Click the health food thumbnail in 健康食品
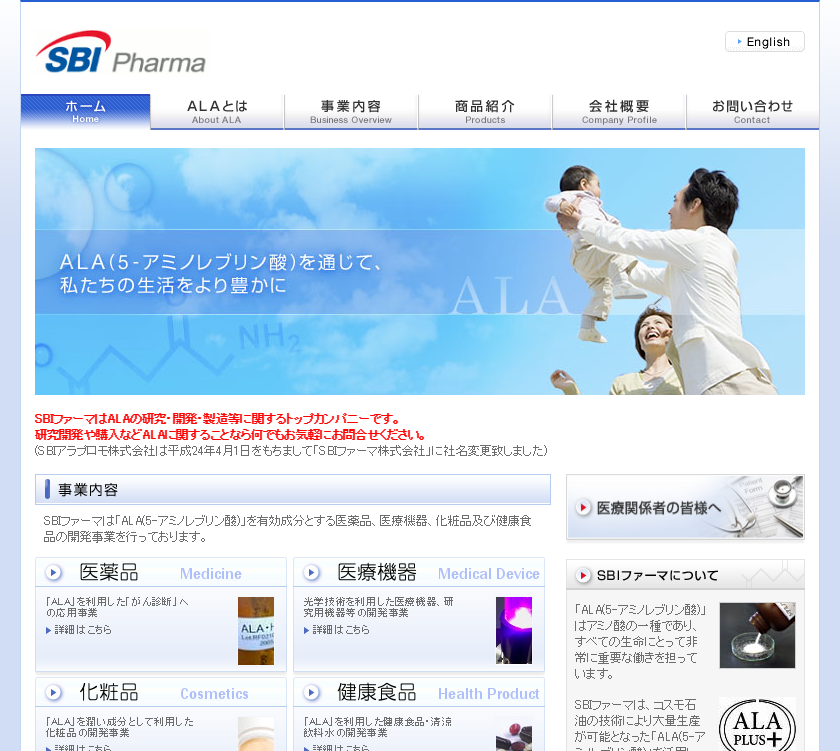The width and height of the screenshot is (840, 751). pyautogui.click(x=514, y=734)
